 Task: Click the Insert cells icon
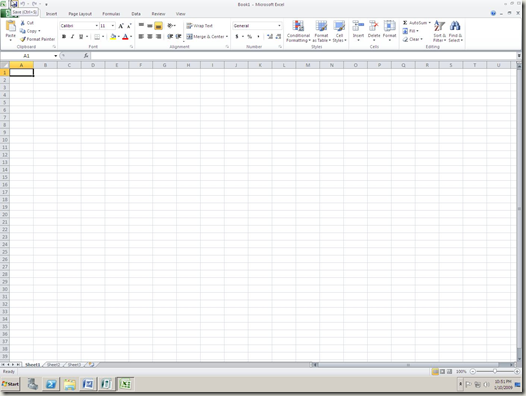click(358, 26)
